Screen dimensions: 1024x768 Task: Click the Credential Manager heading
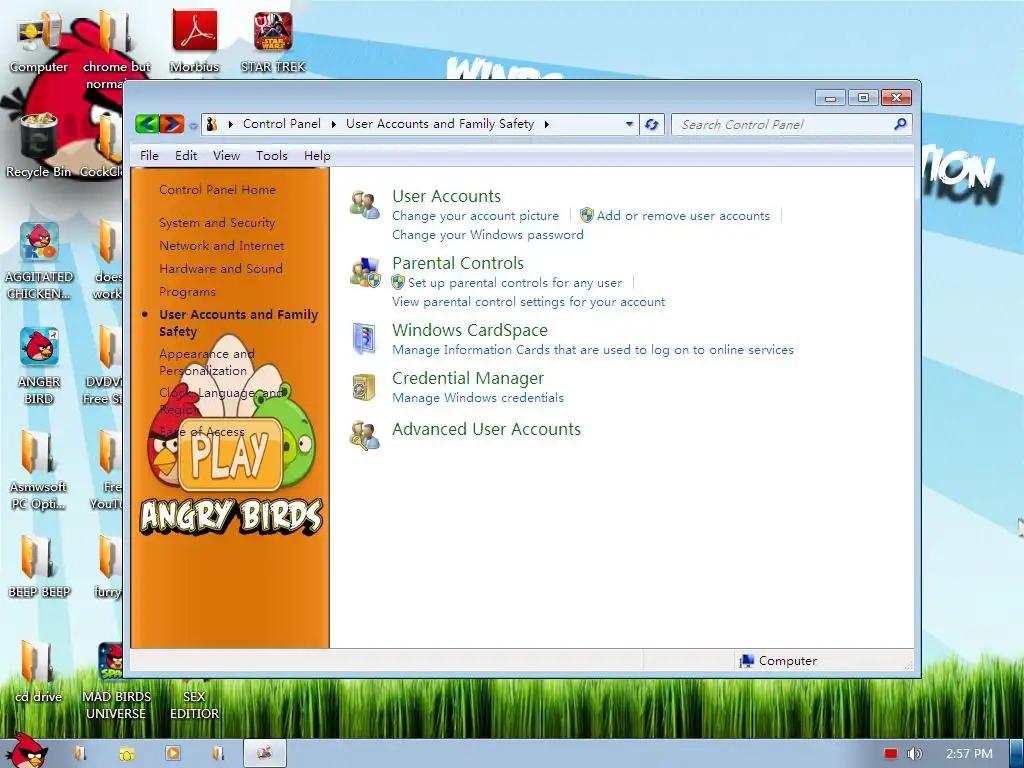468,378
